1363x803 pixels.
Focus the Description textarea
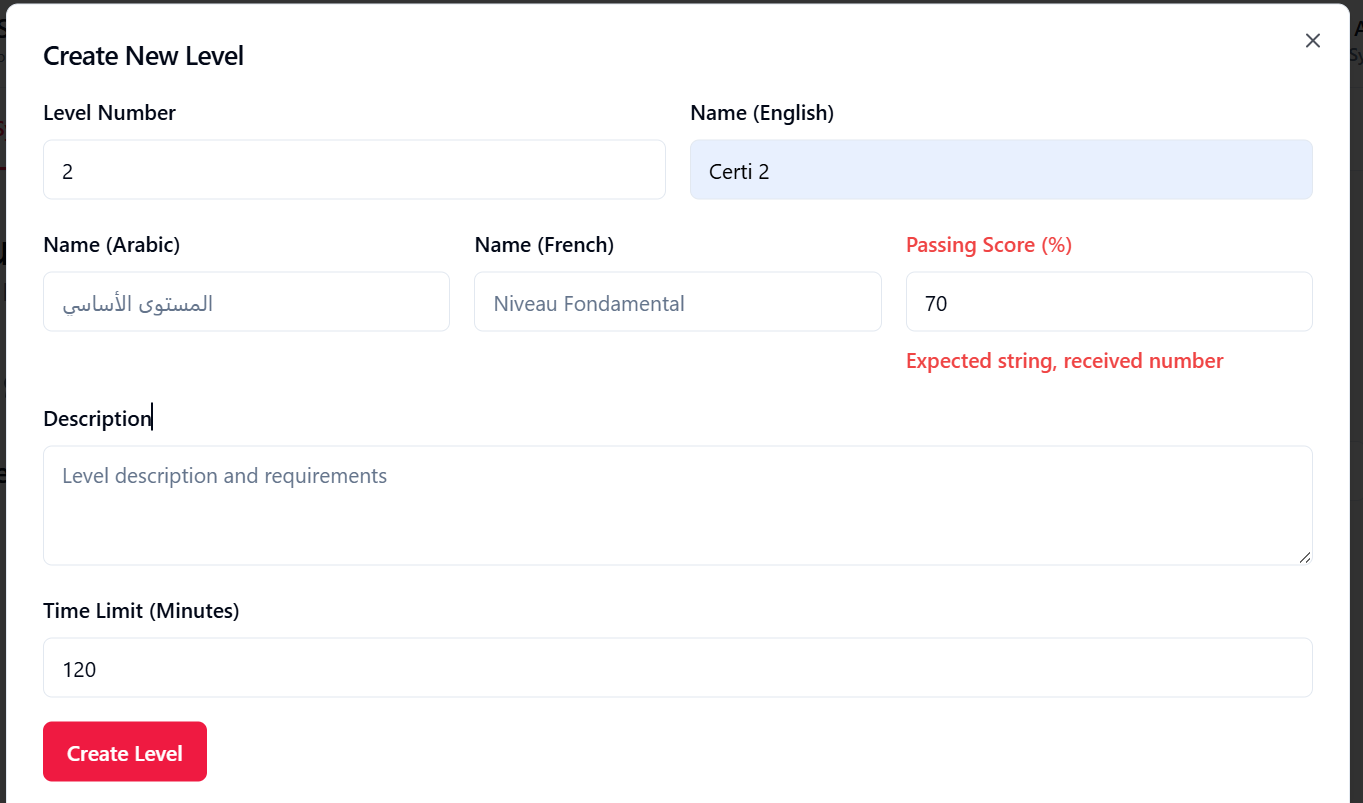point(677,505)
